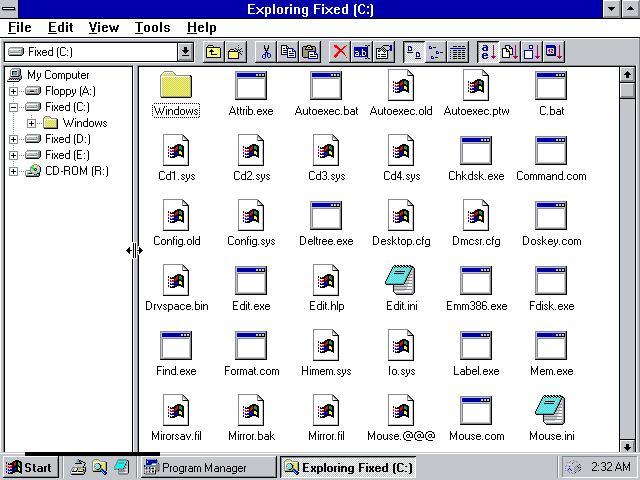
Task: Expand Fixed (E:) tree node
Action: [13, 156]
